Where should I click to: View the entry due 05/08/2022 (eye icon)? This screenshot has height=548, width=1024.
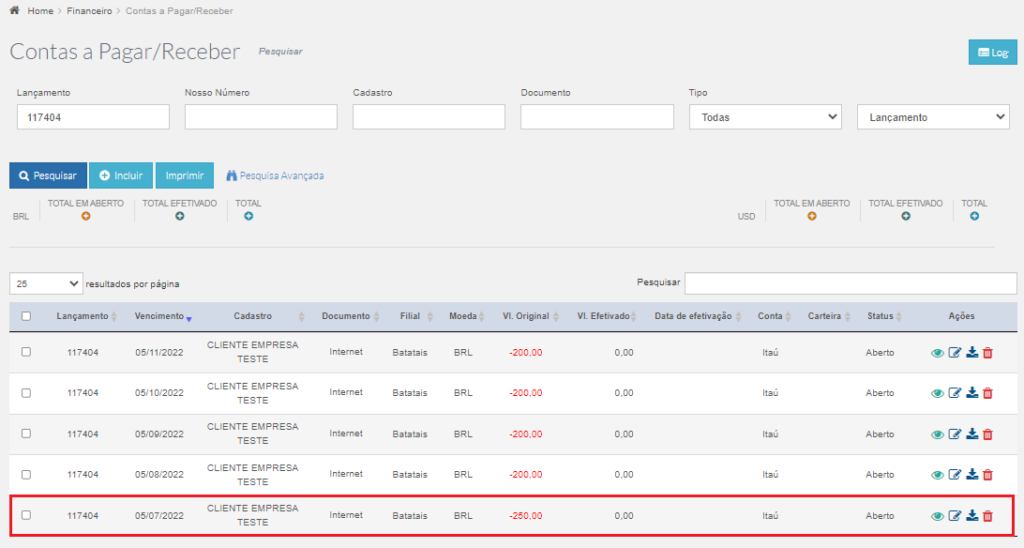point(937,475)
